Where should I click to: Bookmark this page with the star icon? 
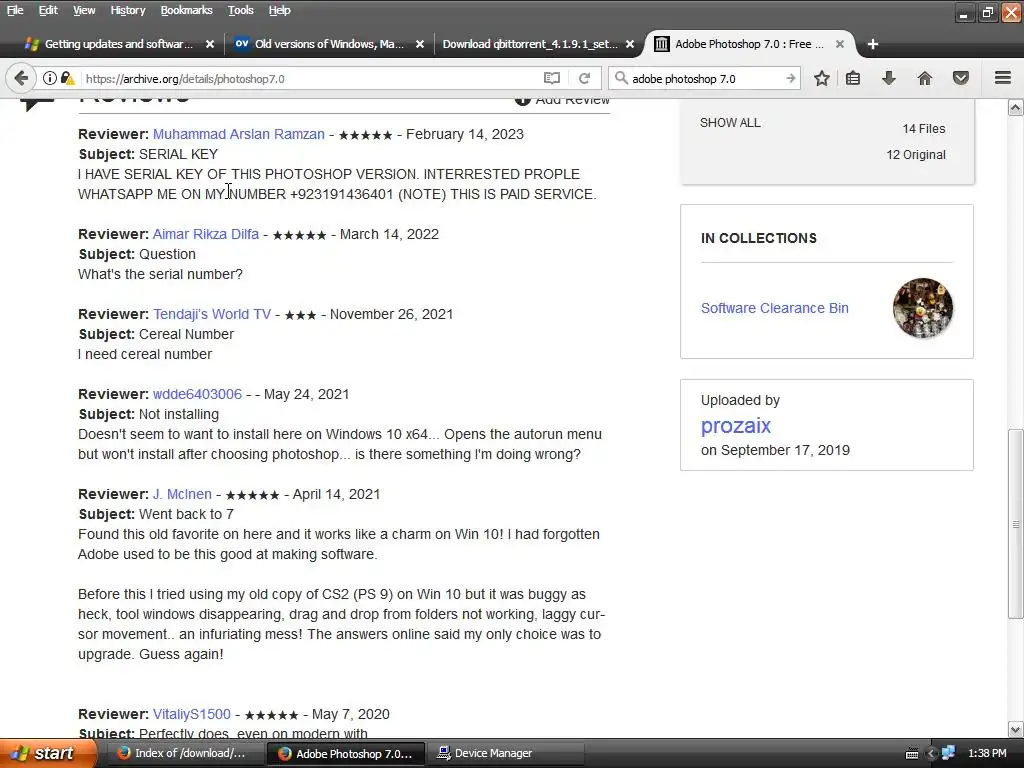(x=822, y=78)
